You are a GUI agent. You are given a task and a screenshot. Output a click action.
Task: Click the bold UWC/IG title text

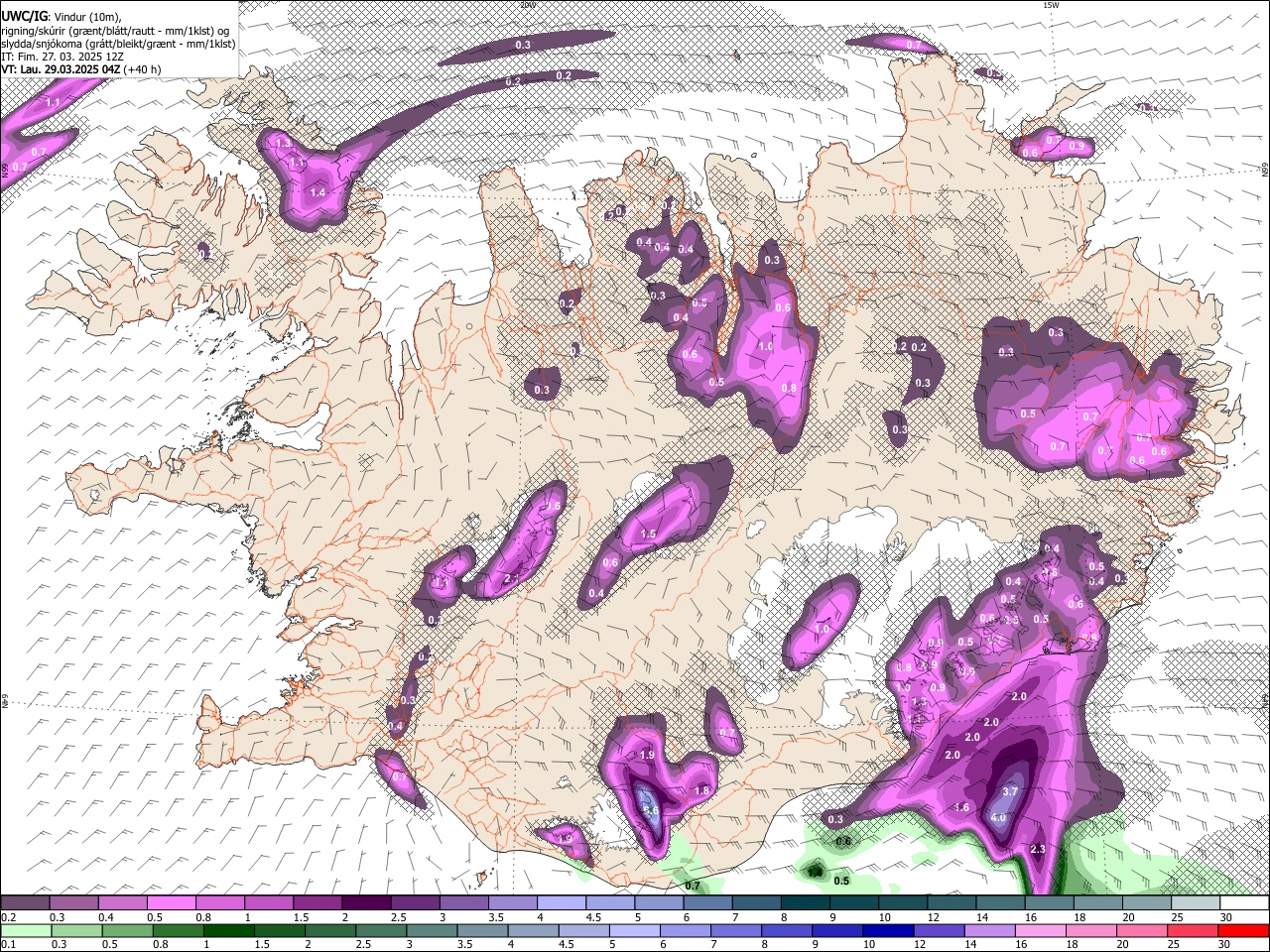pos(24,17)
